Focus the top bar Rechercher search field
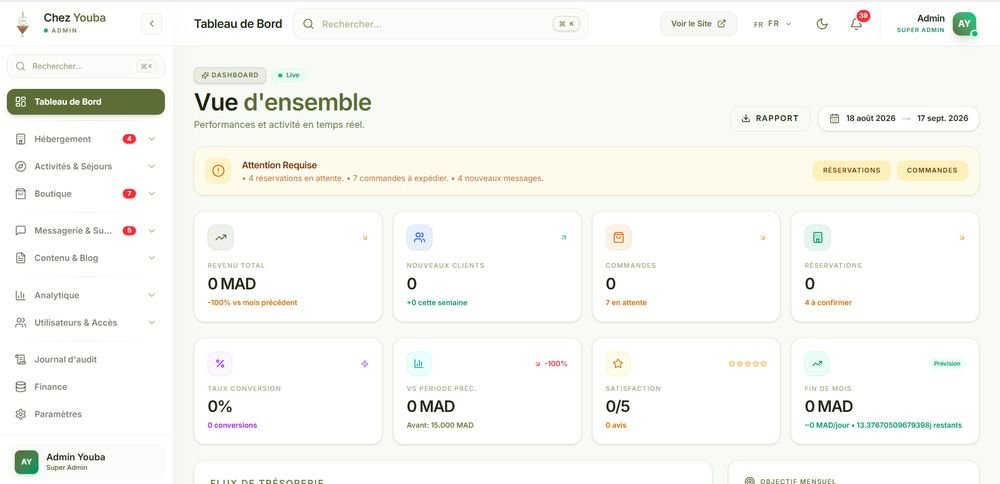The image size is (1000, 484). pyautogui.click(x=440, y=24)
